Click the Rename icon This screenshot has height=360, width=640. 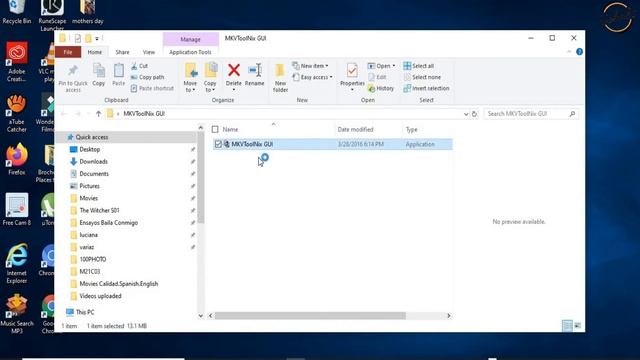(x=255, y=70)
